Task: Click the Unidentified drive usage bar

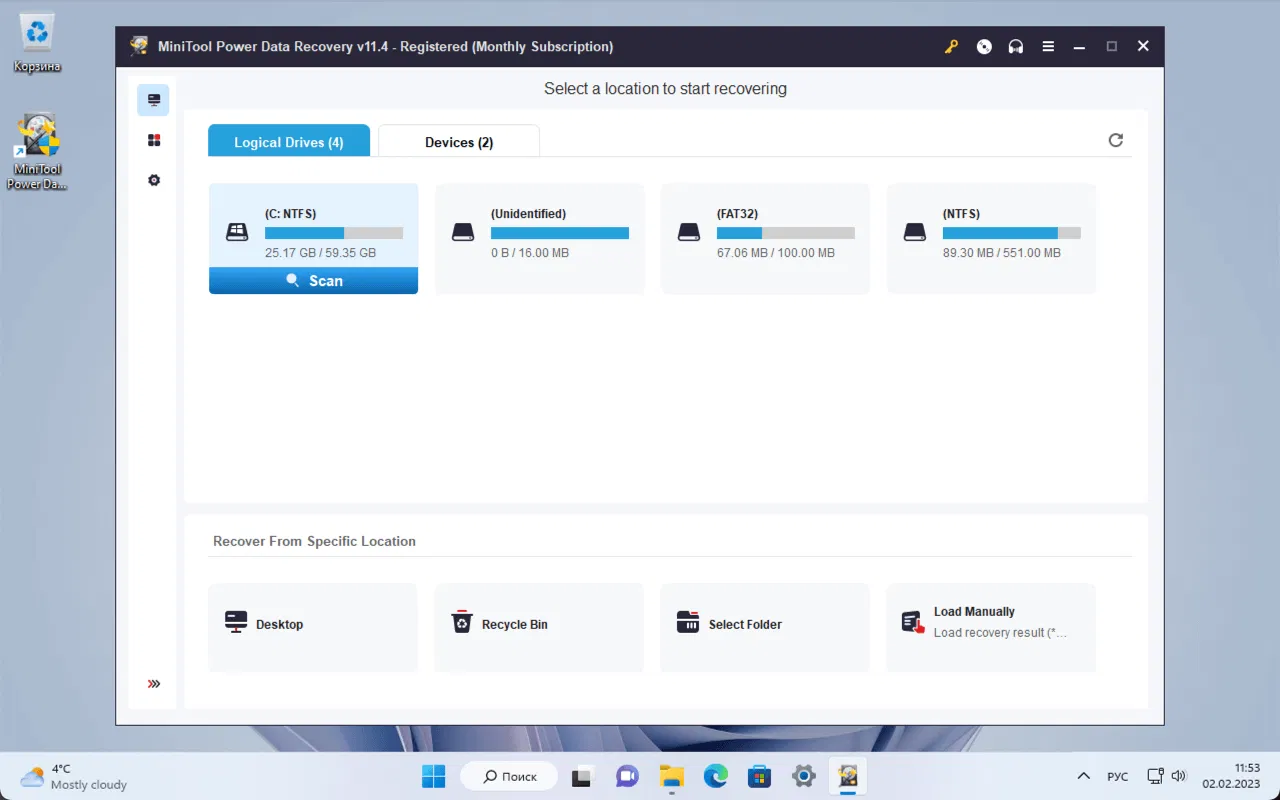Action: point(560,233)
